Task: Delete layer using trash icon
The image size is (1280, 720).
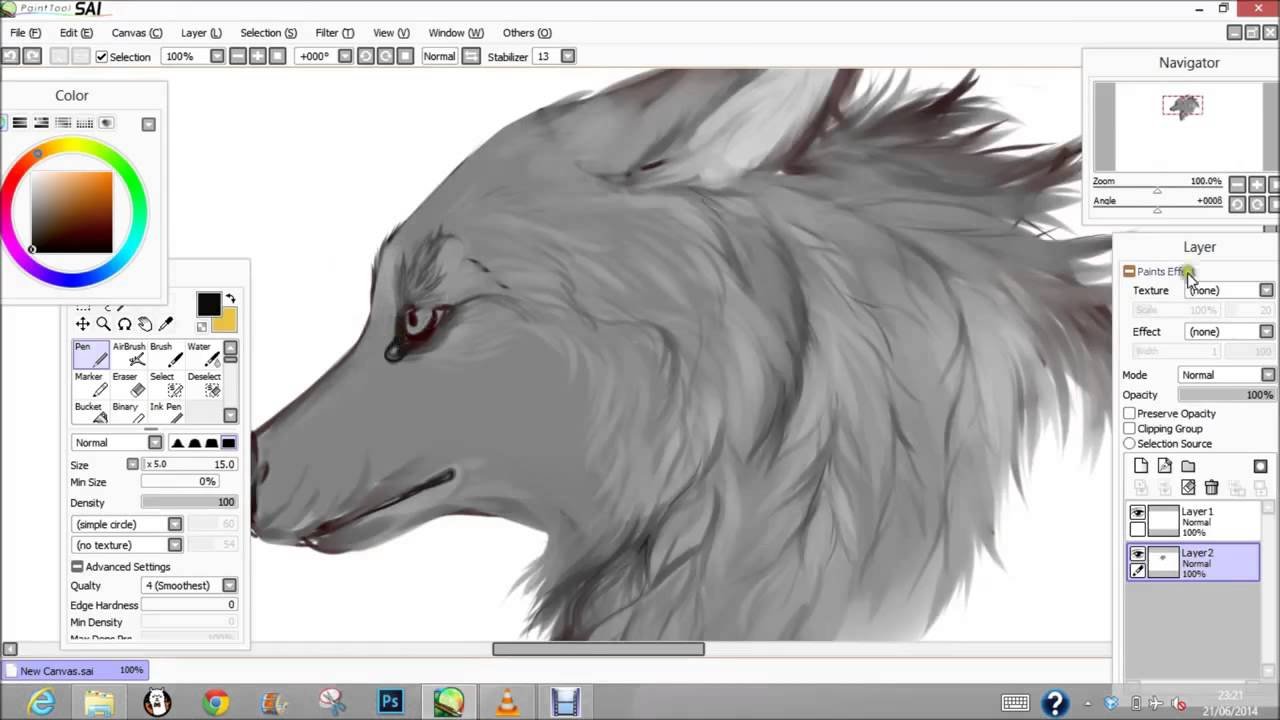Action: 1211,487
